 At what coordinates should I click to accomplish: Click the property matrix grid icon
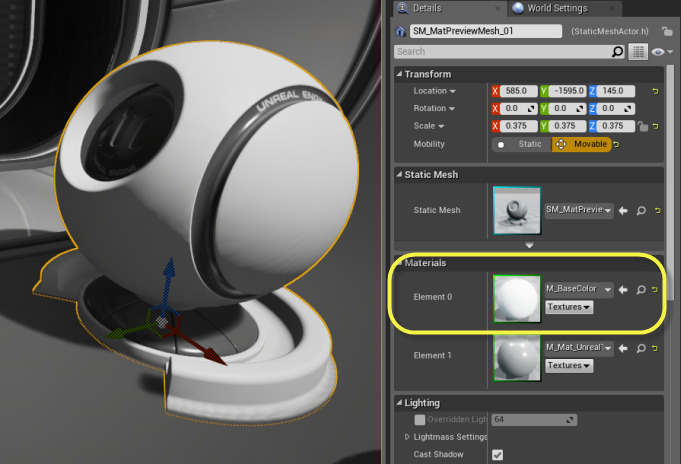coord(638,51)
